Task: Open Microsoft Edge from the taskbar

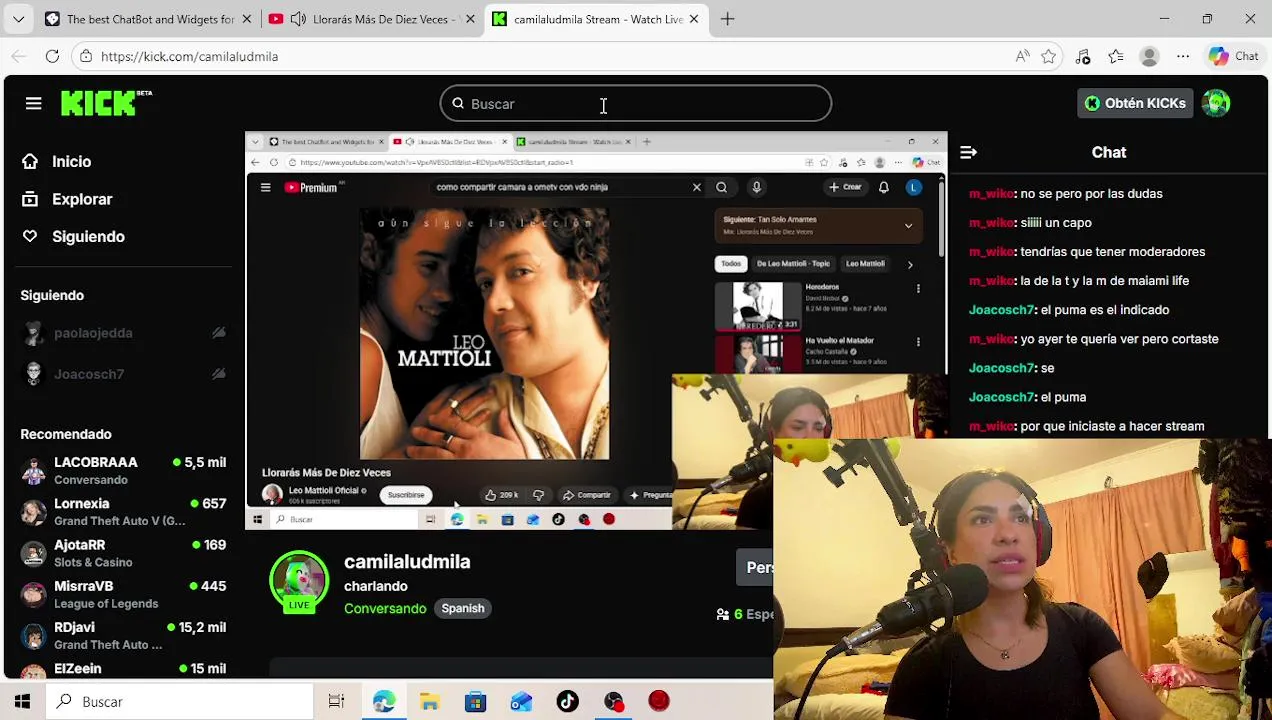Action: (x=383, y=702)
